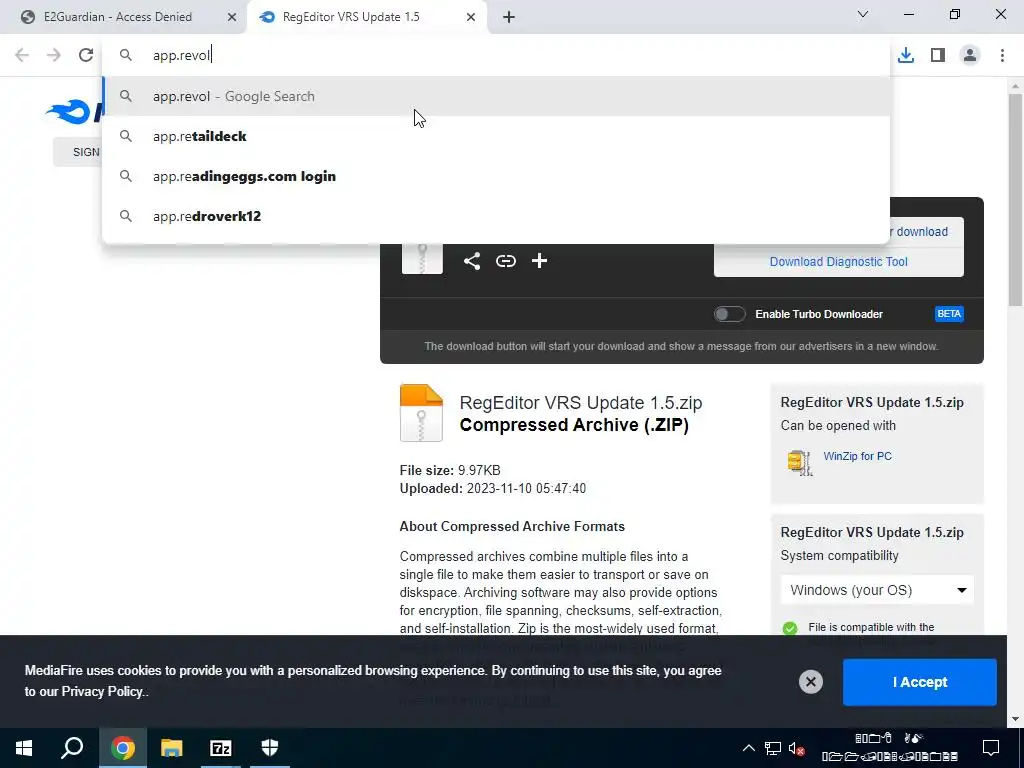Copy the file link icon
The height and width of the screenshot is (768, 1024).
(x=505, y=261)
